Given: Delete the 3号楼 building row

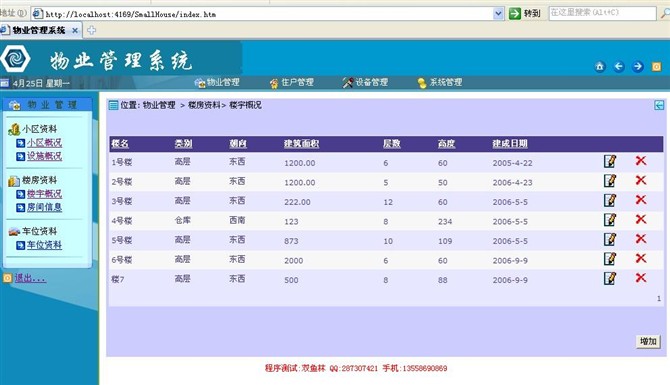Looking at the screenshot, I should tap(641, 200).
